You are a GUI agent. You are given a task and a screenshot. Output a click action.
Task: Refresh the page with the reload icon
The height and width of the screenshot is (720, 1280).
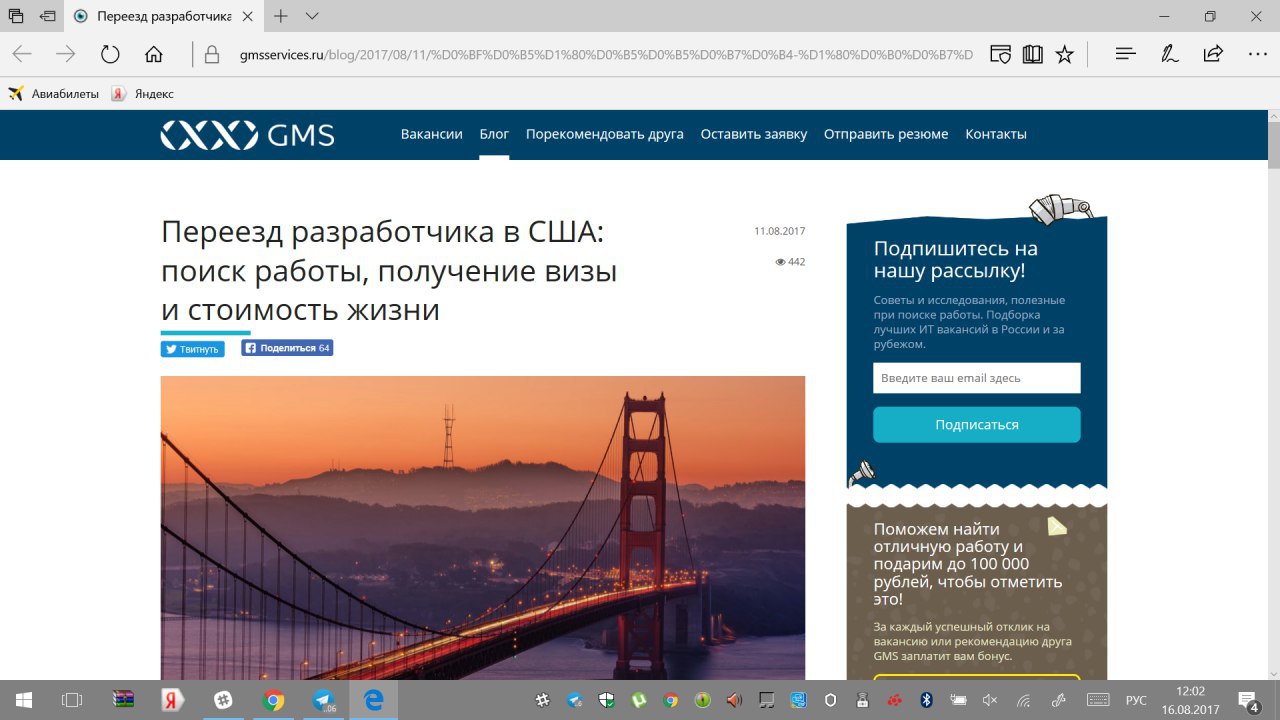pos(110,54)
